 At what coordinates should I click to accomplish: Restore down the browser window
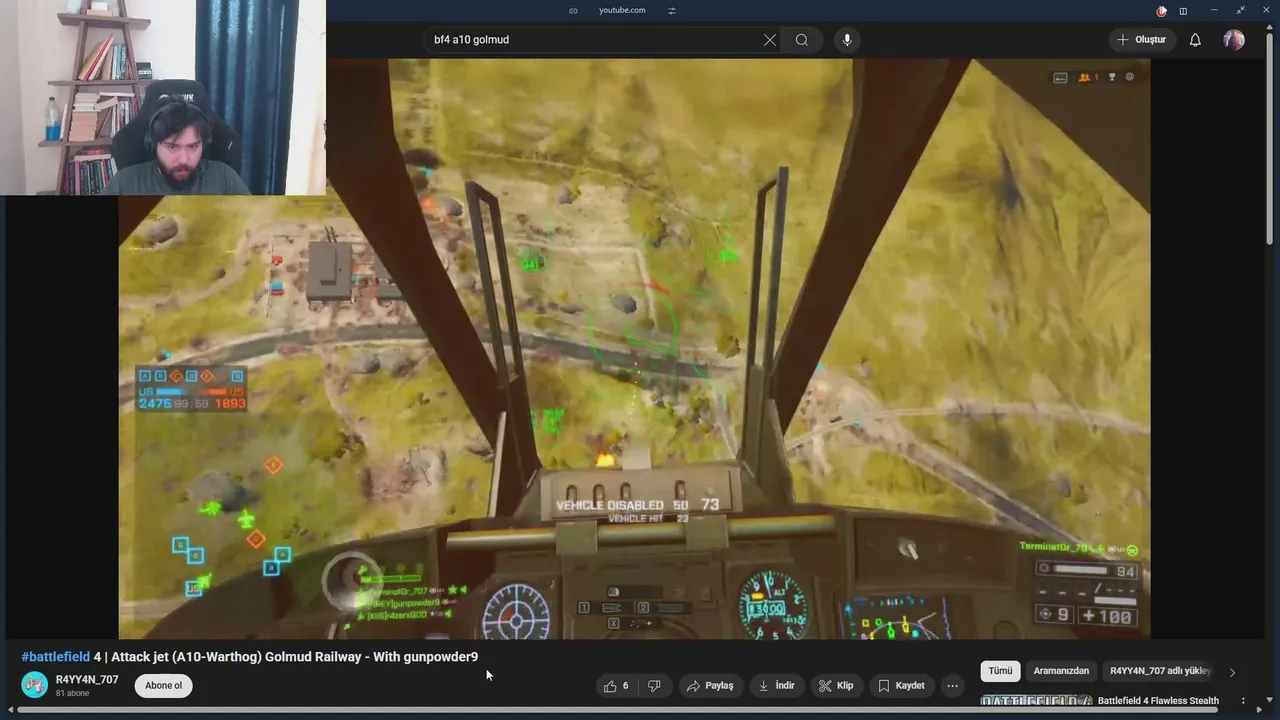coord(1240,10)
